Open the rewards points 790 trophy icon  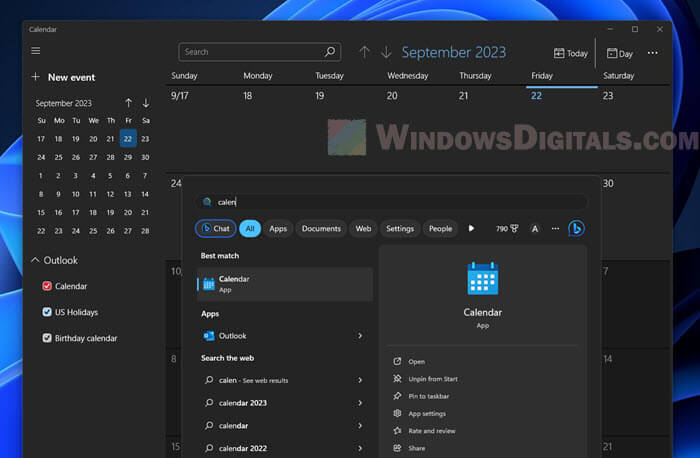(507, 229)
